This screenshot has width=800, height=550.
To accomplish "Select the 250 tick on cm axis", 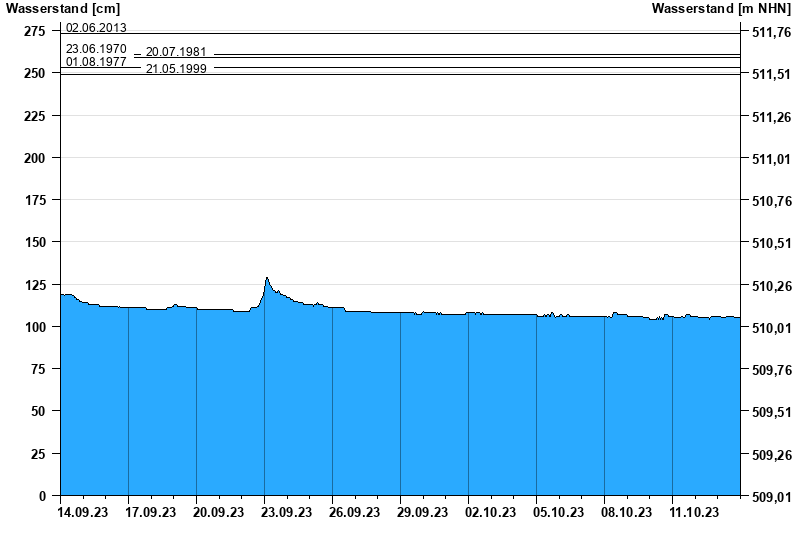I will pos(35,74).
